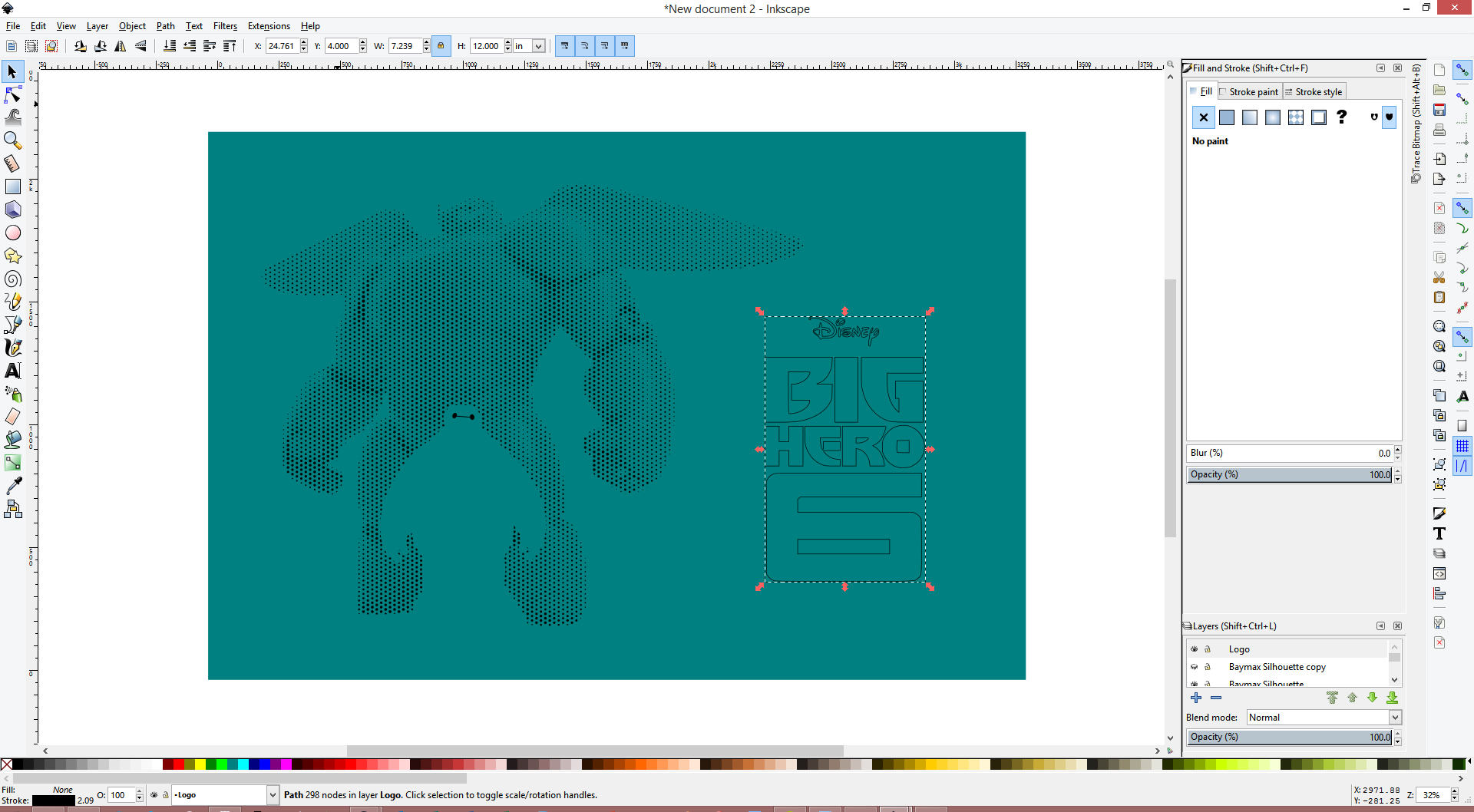Click the Print document icon
Viewport: 1474px width, 812px height.
(1439, 130)
